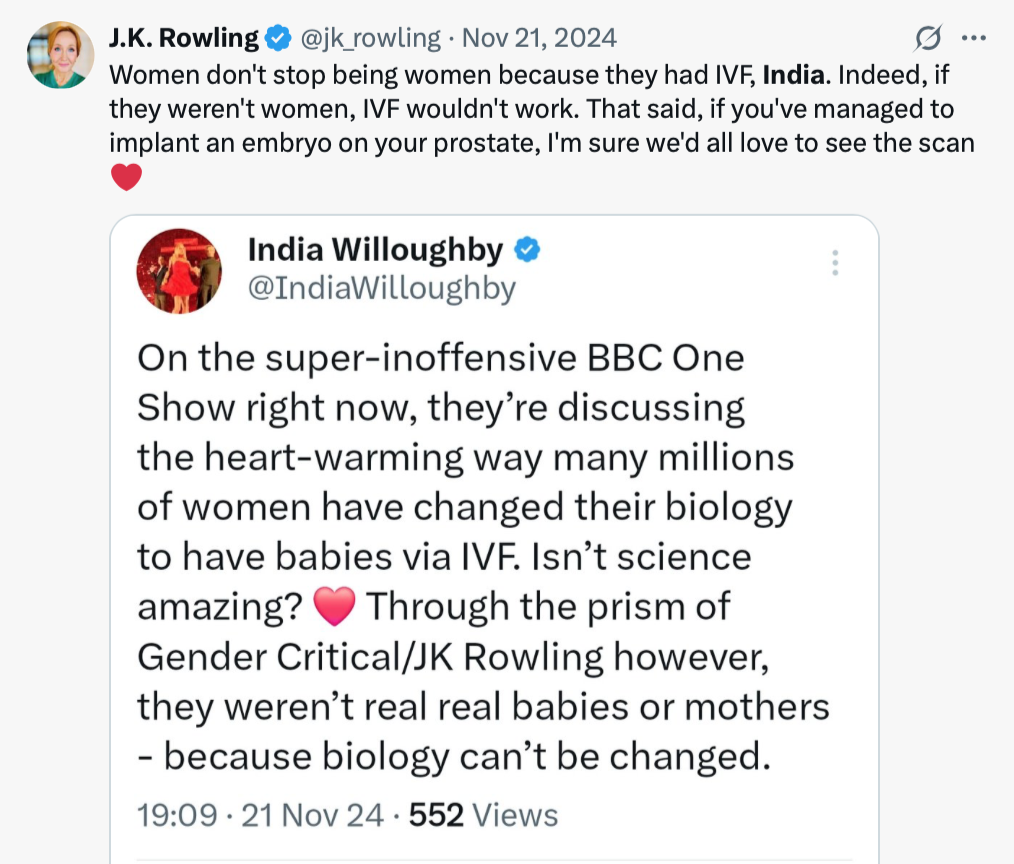Click J.K. Rowling's profile avatar
Image resolution: width=1014 pixels, height=864 pixels.
(x=57, y=55)
